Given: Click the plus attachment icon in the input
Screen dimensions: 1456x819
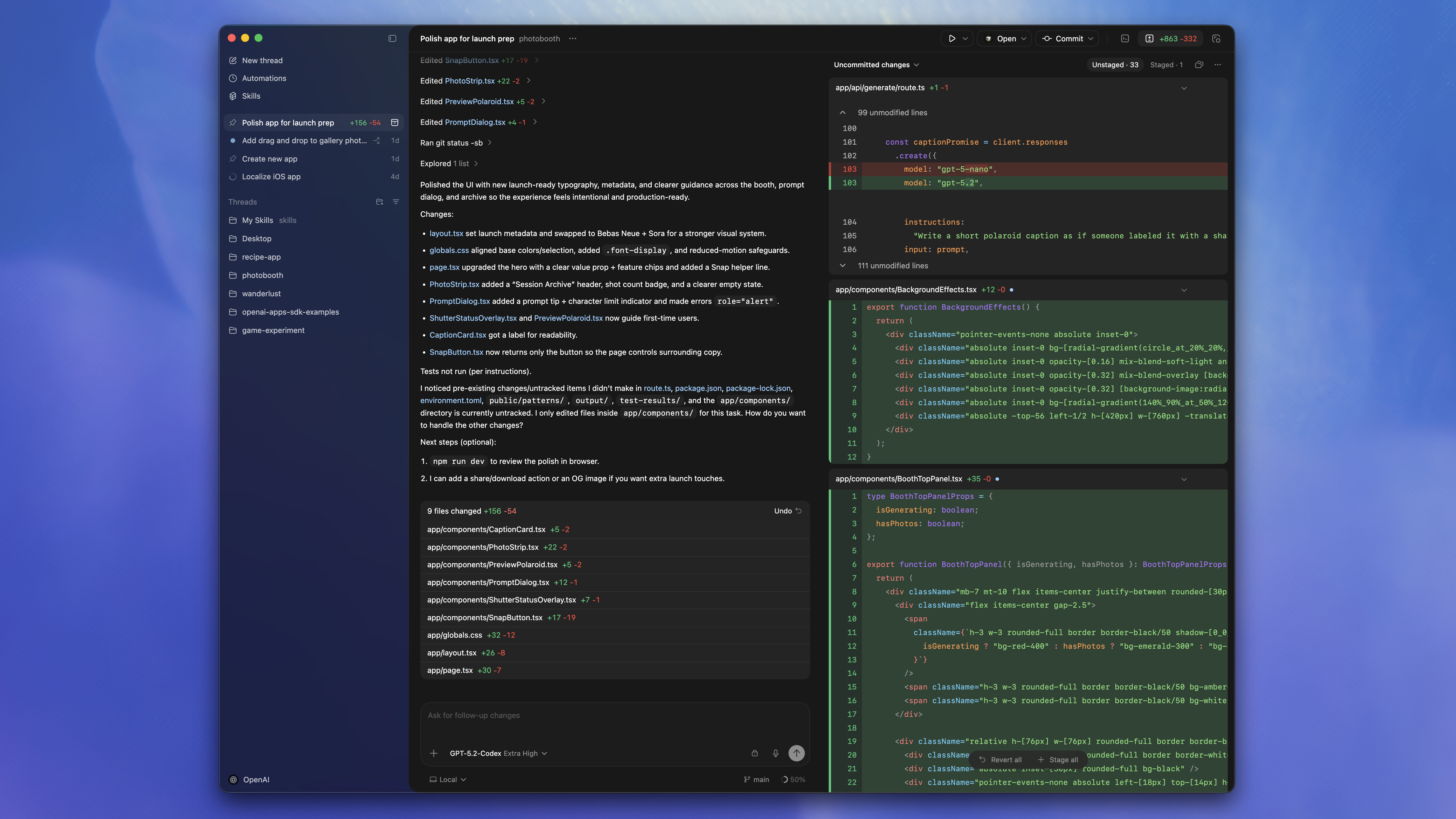Looking at the screenshot, I should (433, 753).
